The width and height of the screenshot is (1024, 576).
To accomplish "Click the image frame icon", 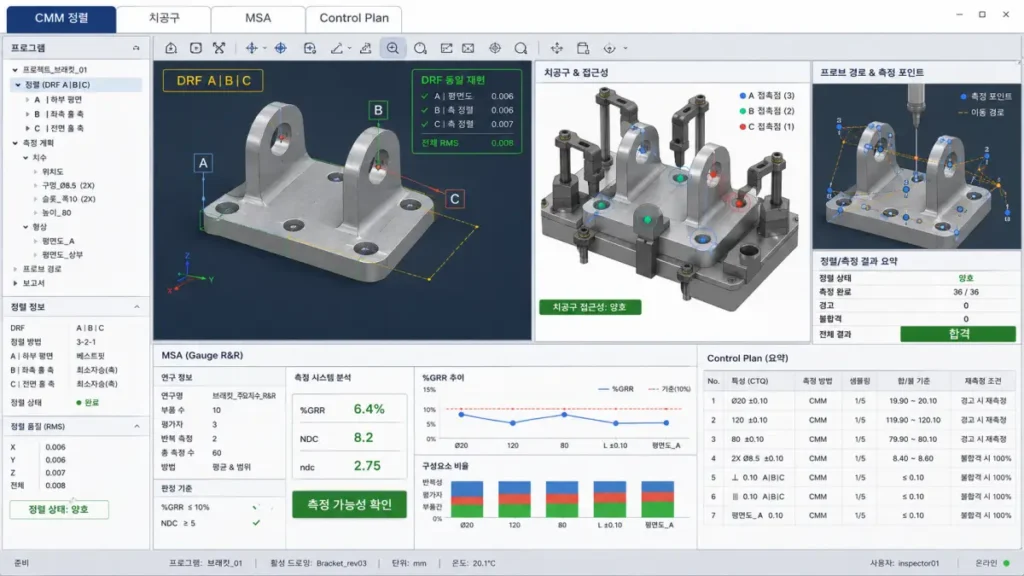I will (468, 48).
